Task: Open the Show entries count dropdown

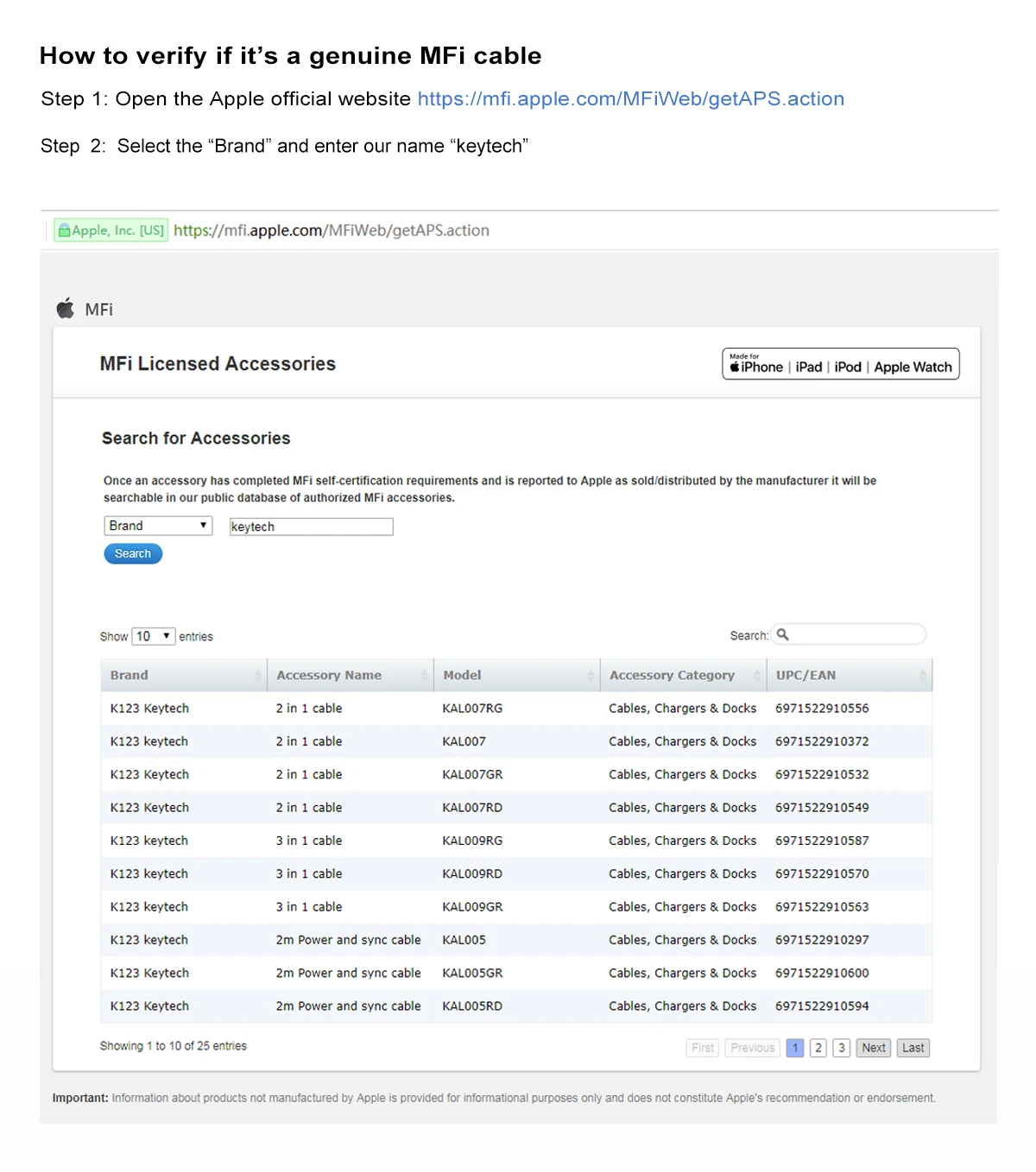Action: pyautogui.click(x=154, y=636)
